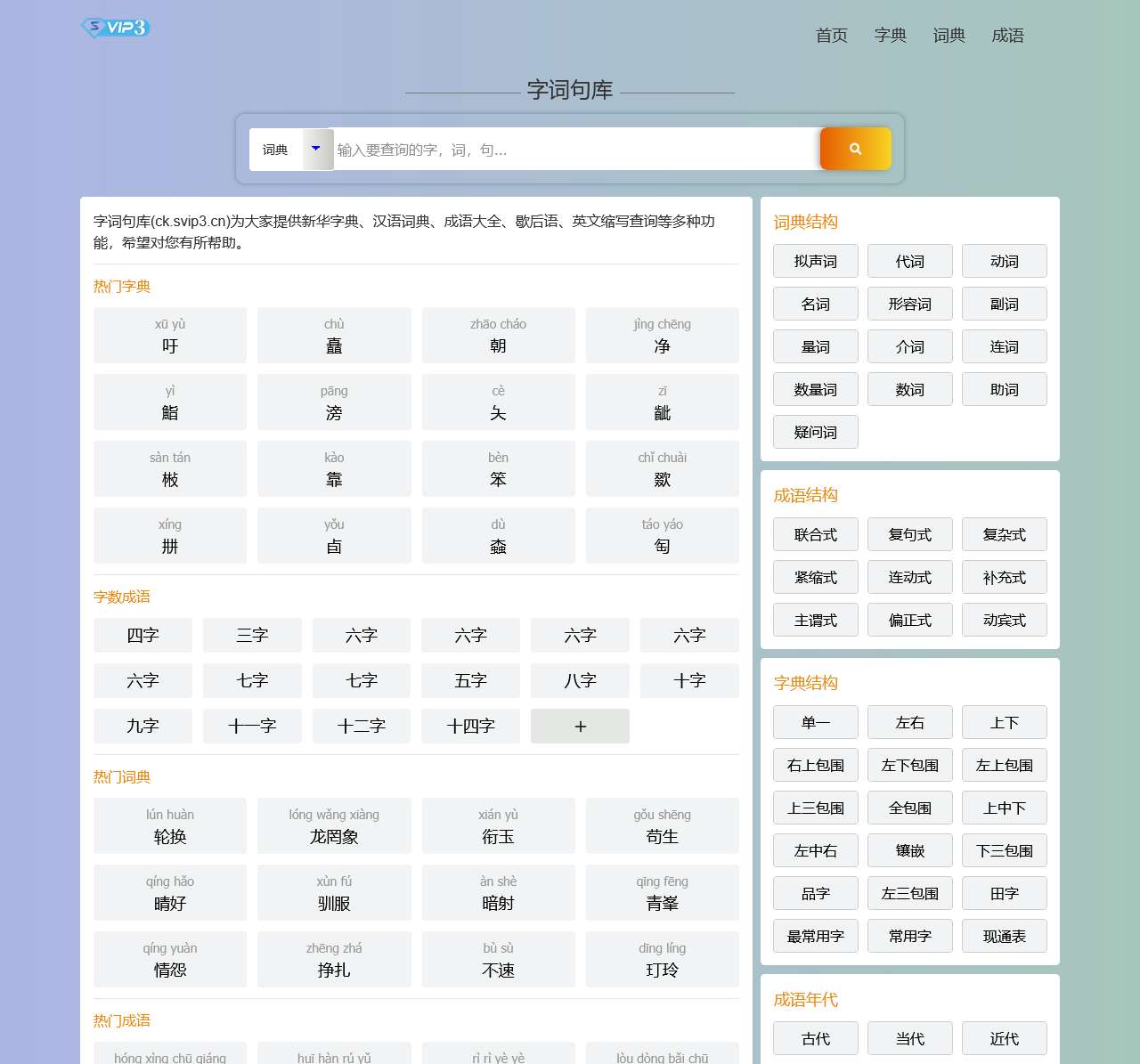Open the 现通表 entry in 字典结构
The image size is (1140, 1064).
1004,936
